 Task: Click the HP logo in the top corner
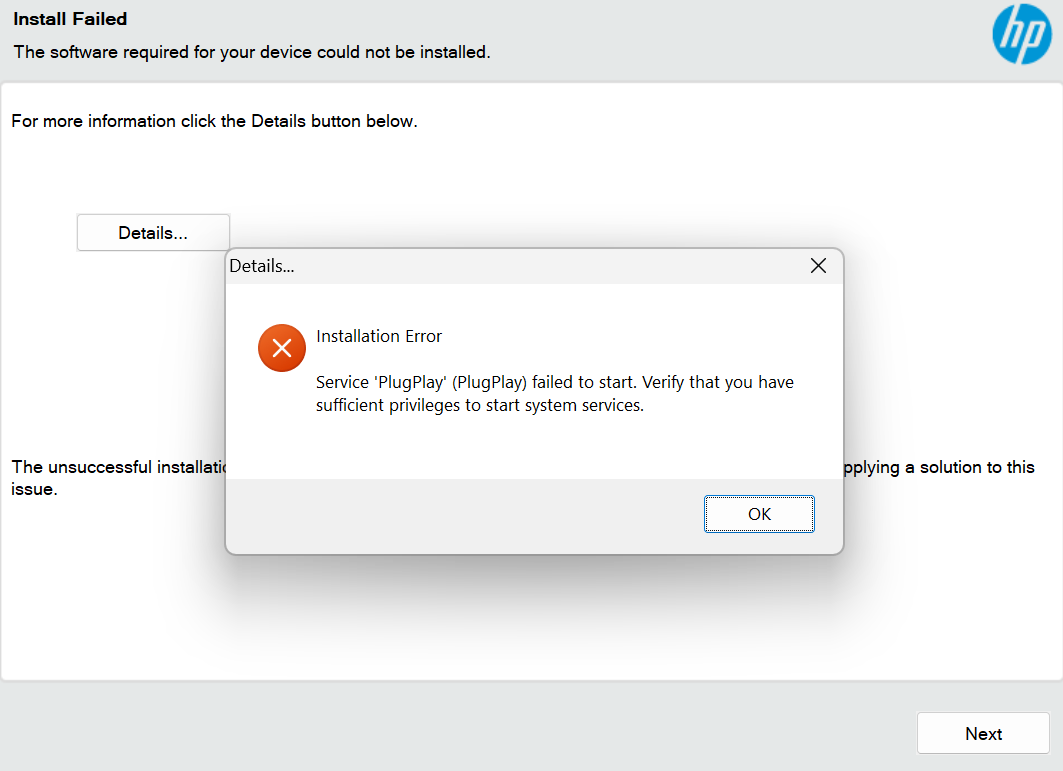pos(1021,34)
